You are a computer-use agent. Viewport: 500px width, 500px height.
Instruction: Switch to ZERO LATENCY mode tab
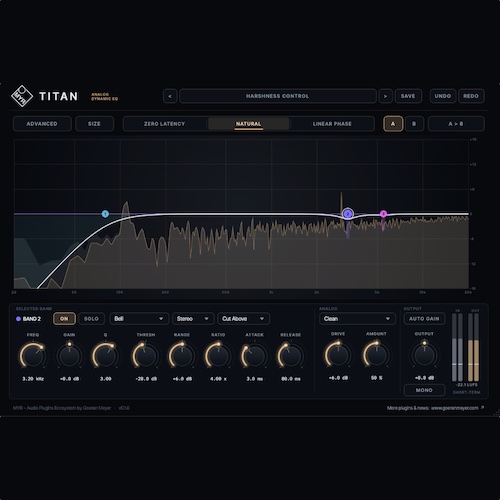click(x=164, y=124)
